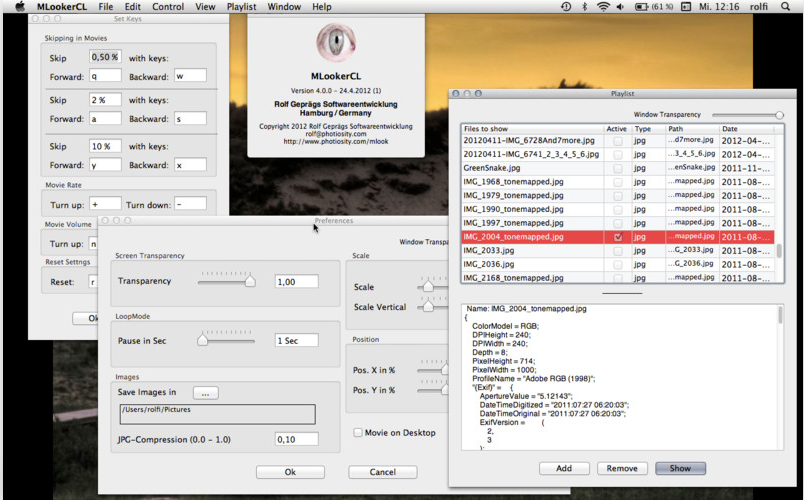This screenshot has width=804, height=500.
Task: Check Active for IMG_1990_tonemapped.jpg
Action: pyautogui.click(x=618, y=209)
